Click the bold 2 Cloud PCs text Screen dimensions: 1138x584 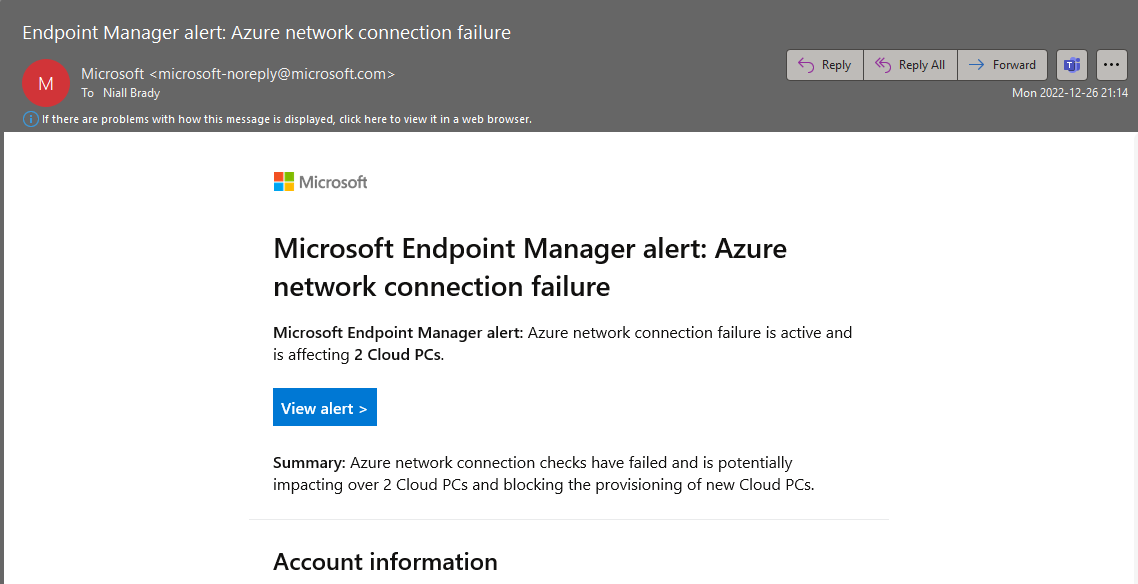point(397,355)
